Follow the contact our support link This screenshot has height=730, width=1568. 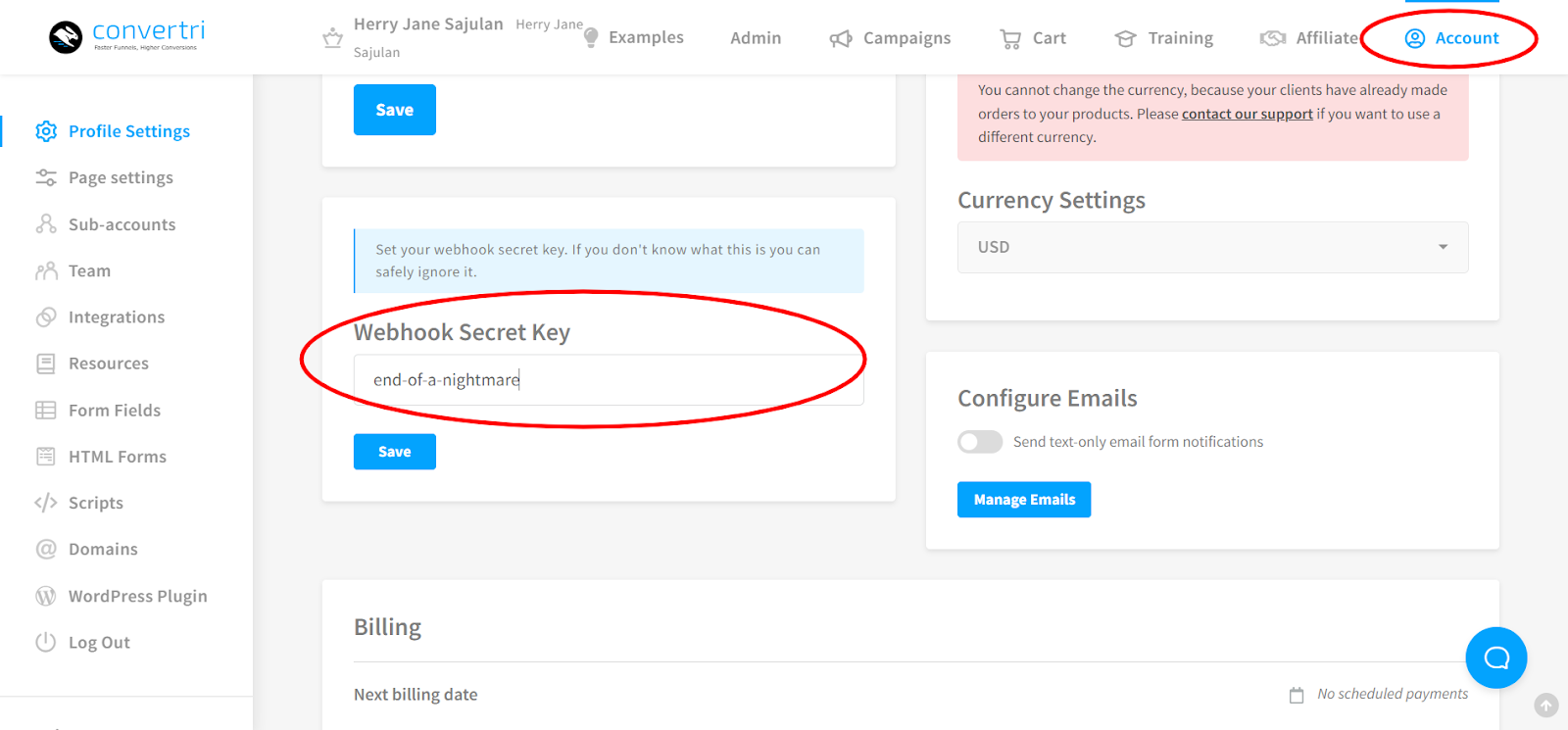[x=1247, y=114]
